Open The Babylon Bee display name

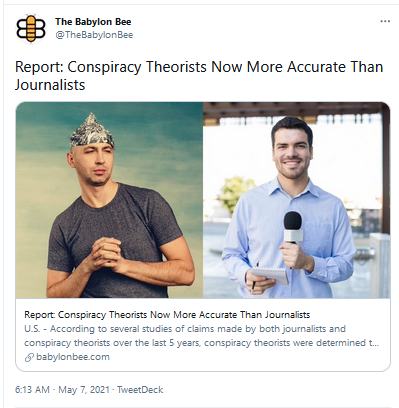pos(93,22)
